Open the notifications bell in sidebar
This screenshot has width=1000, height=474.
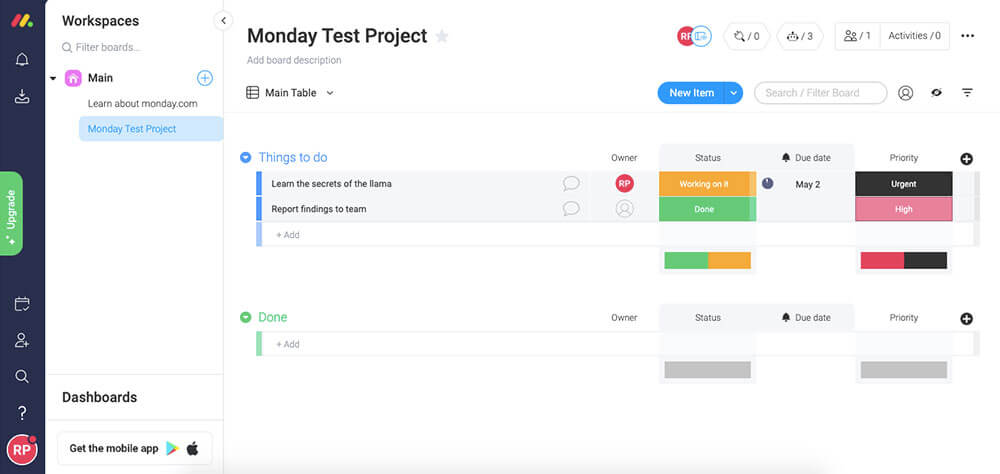click(22, 60)
